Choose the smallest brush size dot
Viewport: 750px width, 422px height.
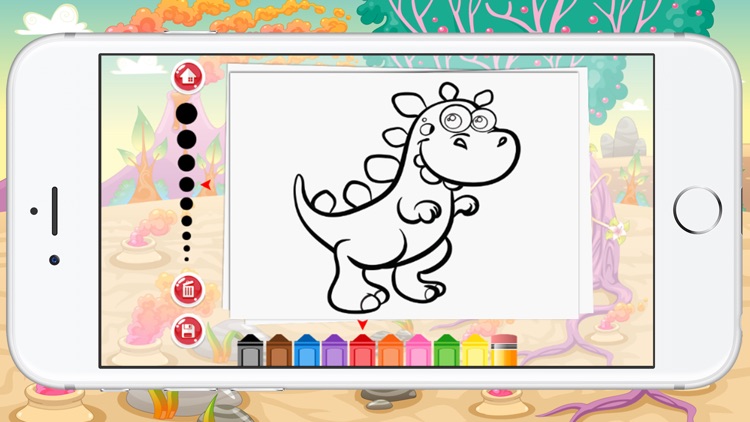point(187,259)
